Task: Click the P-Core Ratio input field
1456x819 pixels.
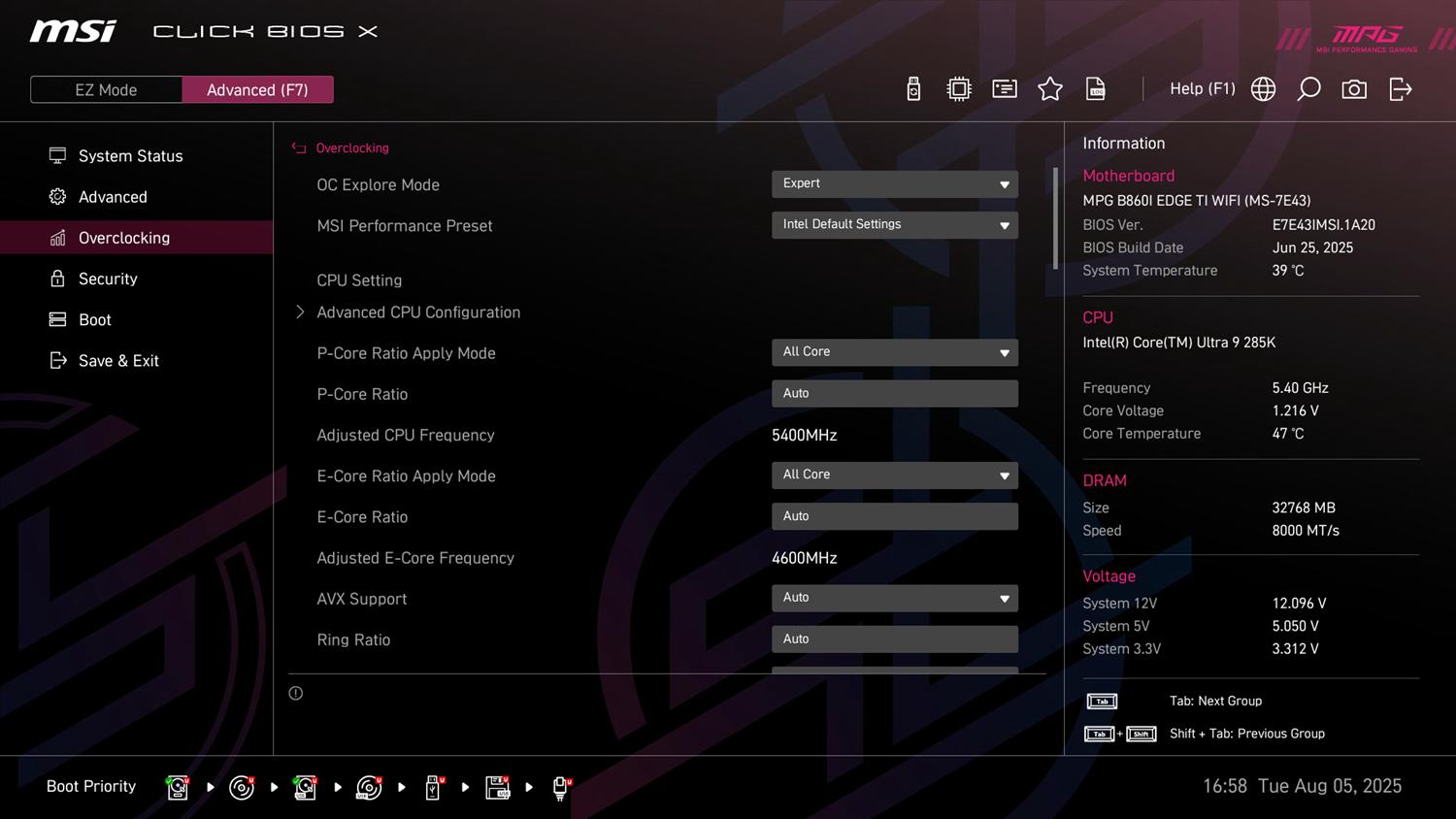Action: pyautogui.click(x=894, y=393)
